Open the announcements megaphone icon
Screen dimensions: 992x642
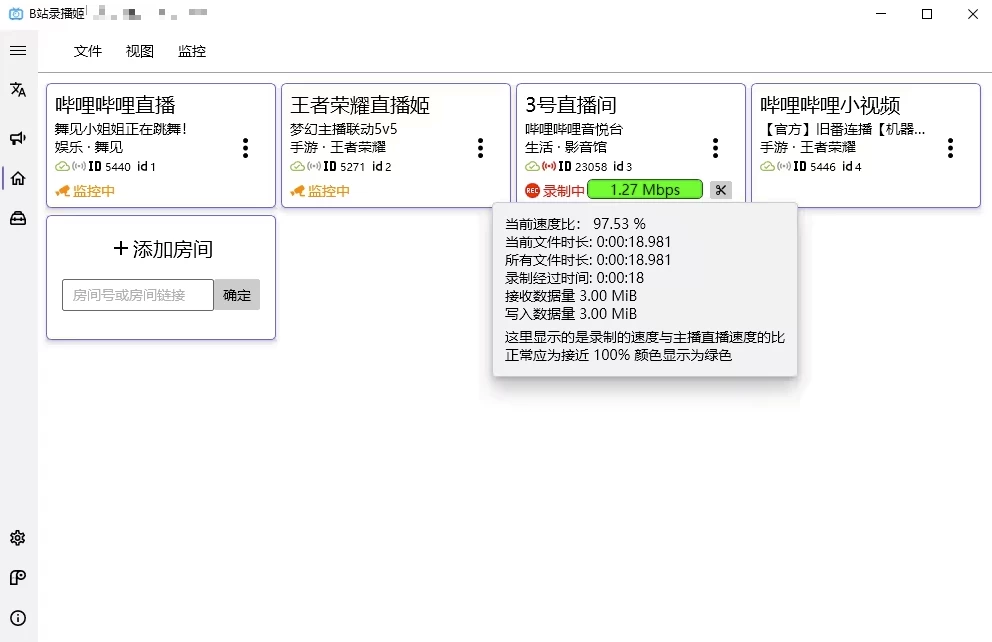[17, 138]
